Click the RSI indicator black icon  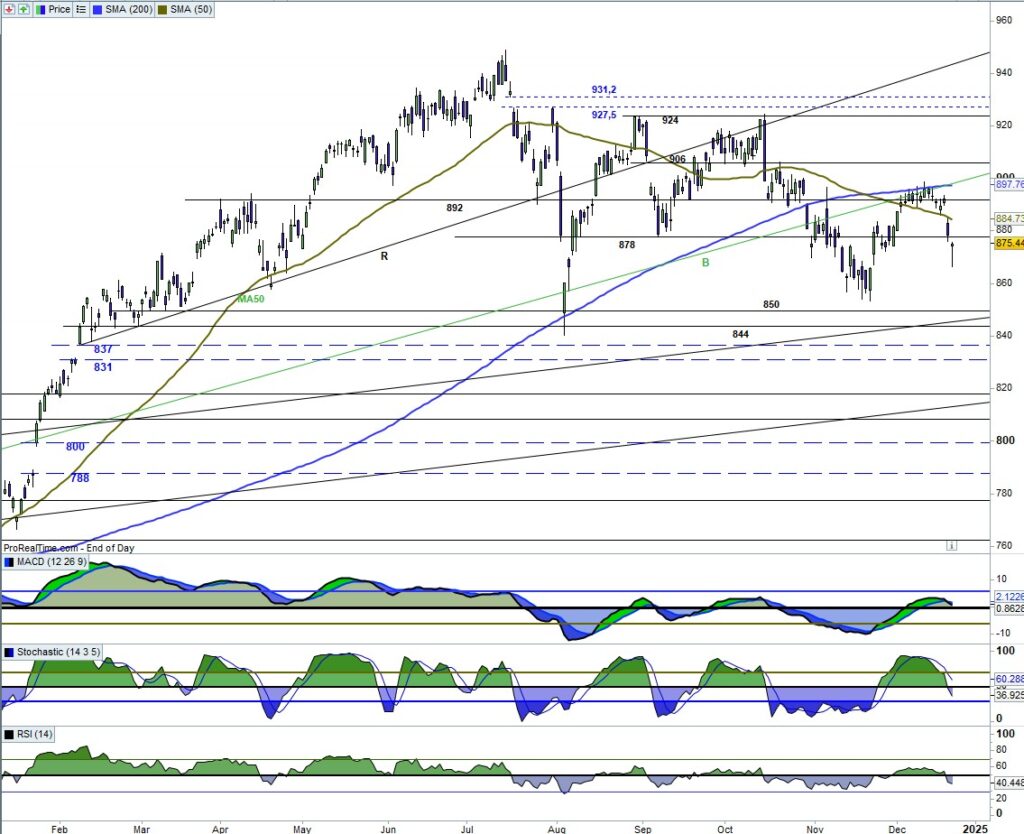(9, 735)
